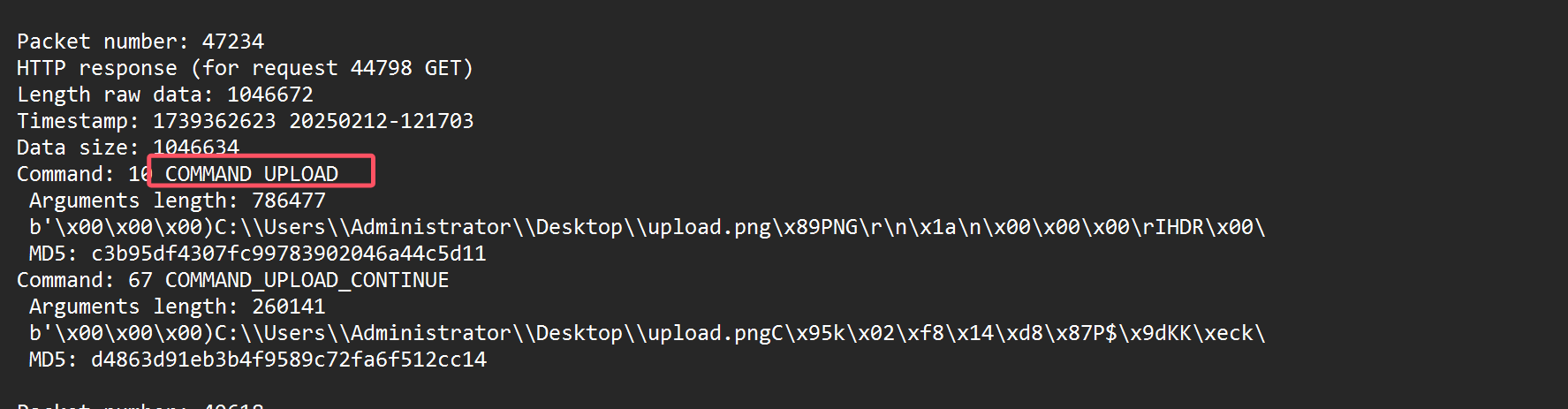Screen dimensions: 1568x409
Task: Click the Length raw data 1046672 text
Action: (x=165, y=95)
